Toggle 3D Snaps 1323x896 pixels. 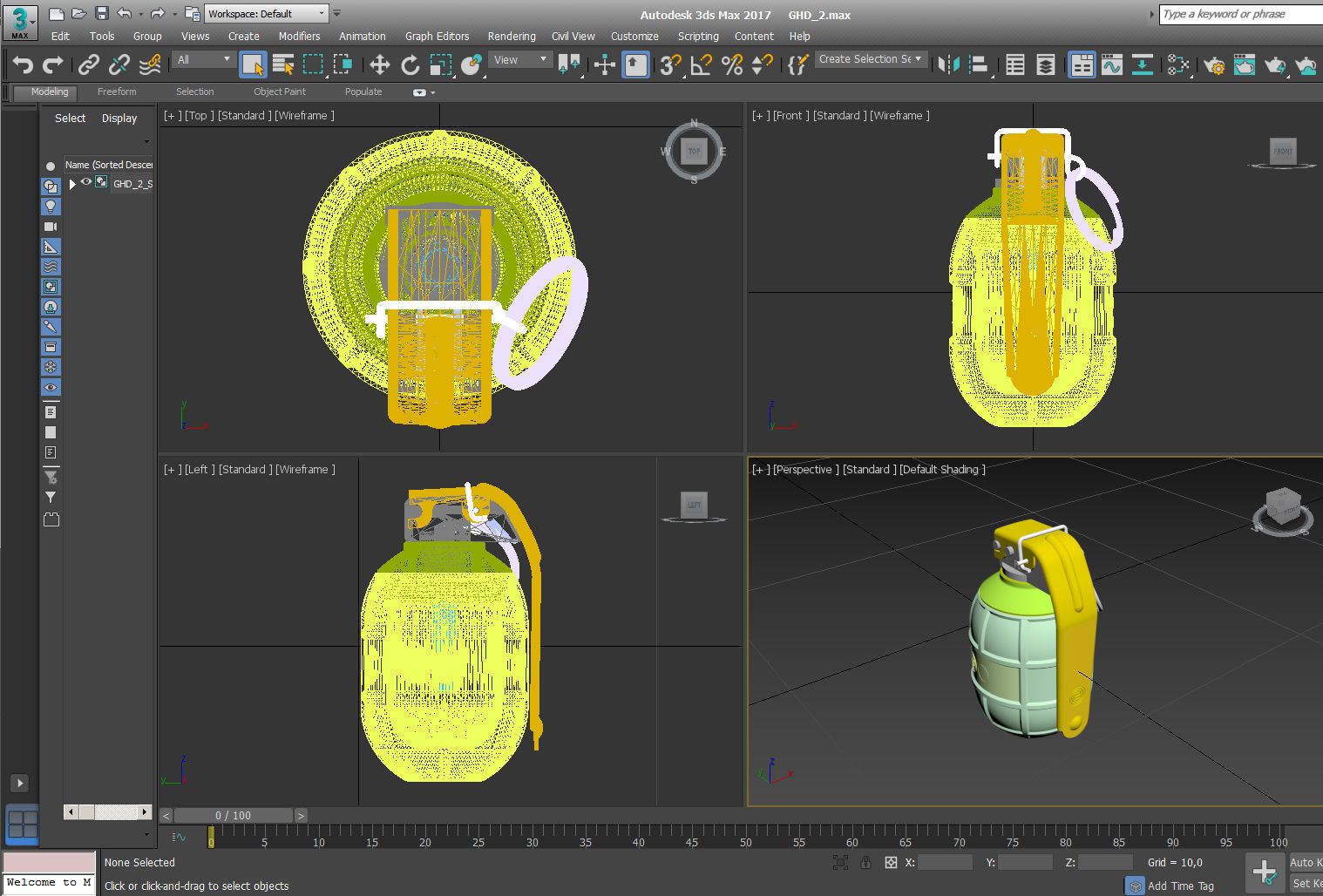(670, 64)
